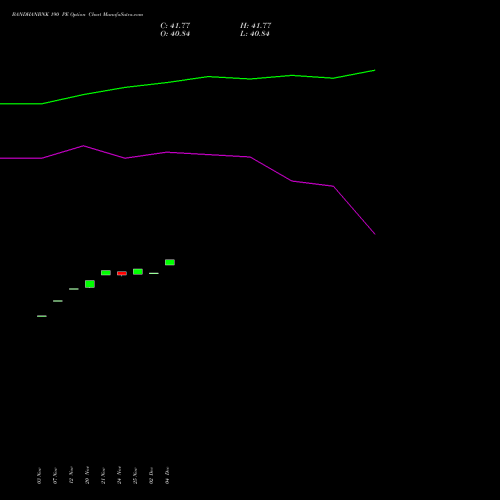Select the 04 Dec date label

click(x=167, y=476)
